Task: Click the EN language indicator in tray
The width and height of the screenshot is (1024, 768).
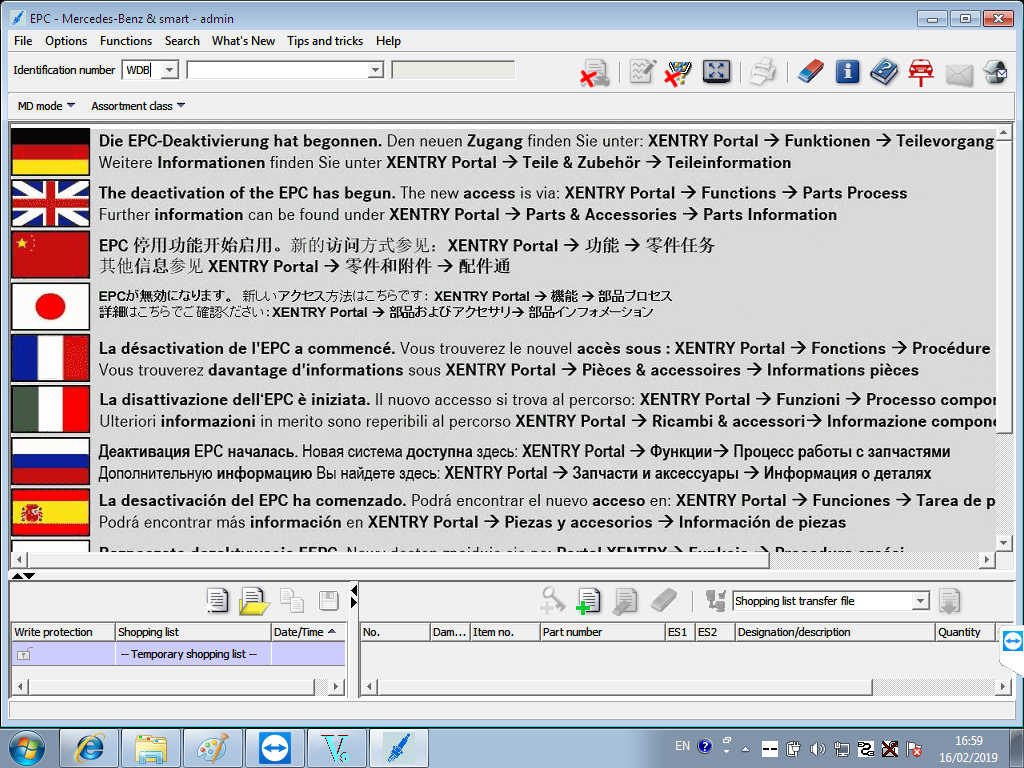Action: pyautogui.click(x=682, y=746)
